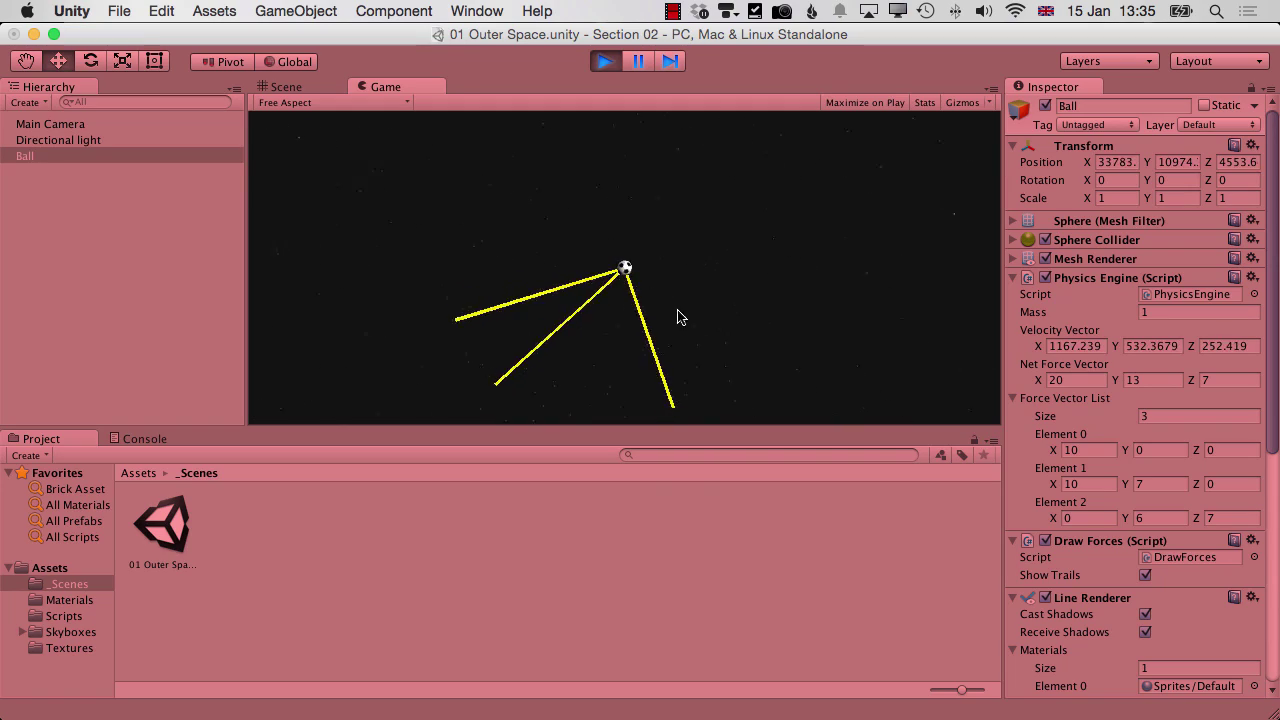Open Transform component gear menu
This screenshot has width=1280, height=720.
click(x=1251, y=146)
